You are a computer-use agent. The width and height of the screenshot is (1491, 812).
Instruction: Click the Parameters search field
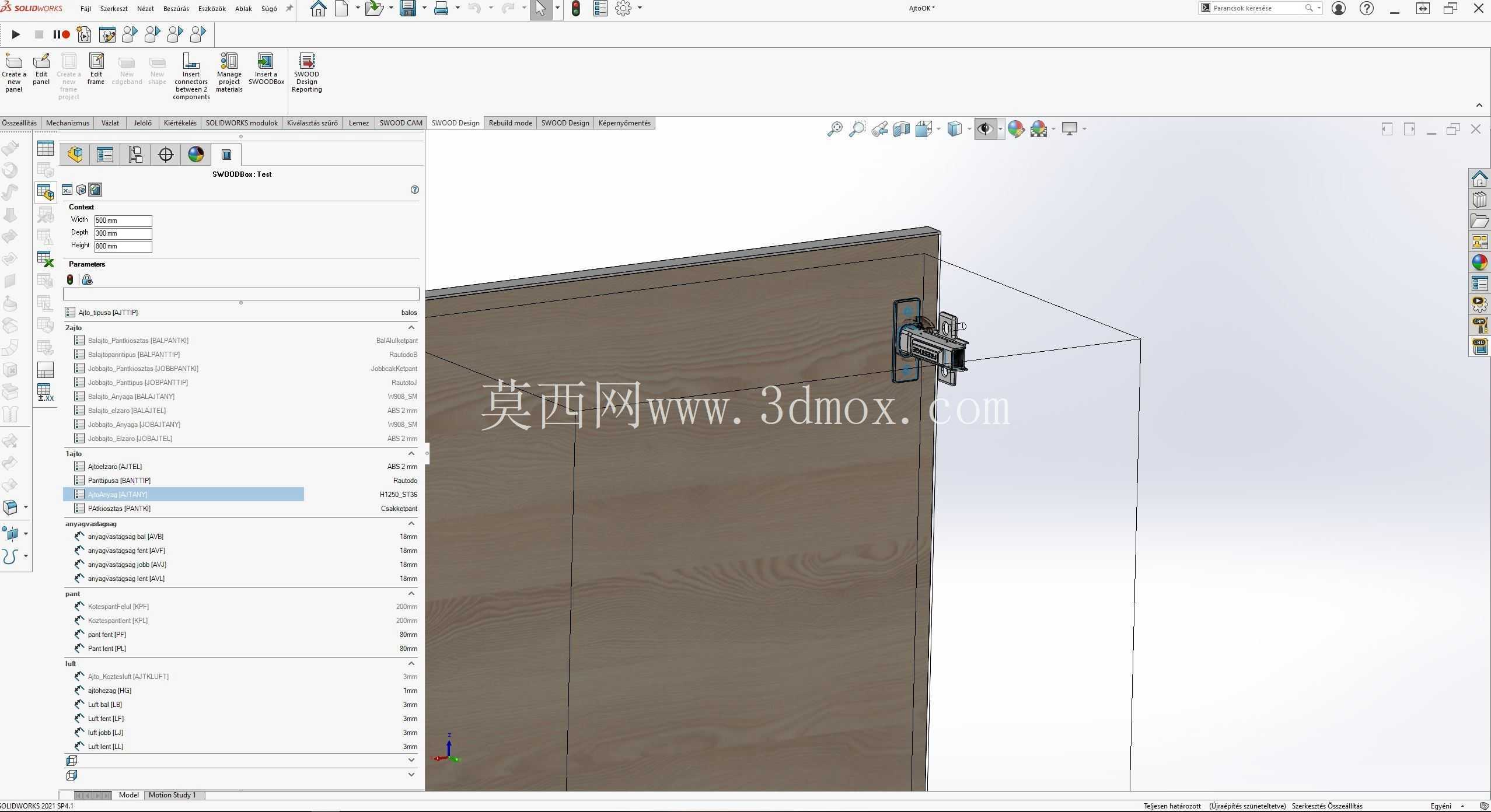tap(241, 295)
